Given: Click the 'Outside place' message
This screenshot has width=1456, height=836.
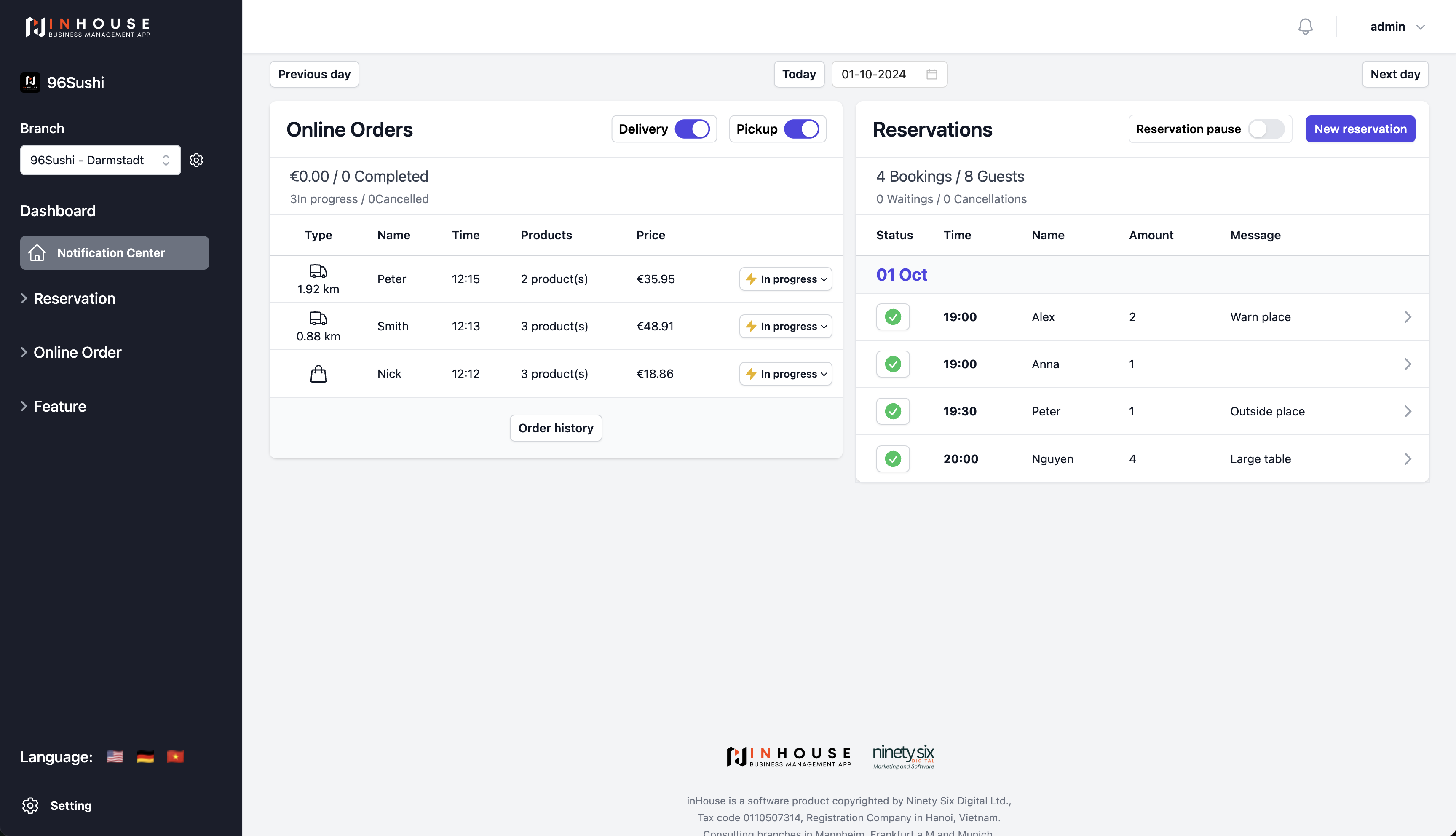Looking at the screenshot, I should (x=1267, y=411).
